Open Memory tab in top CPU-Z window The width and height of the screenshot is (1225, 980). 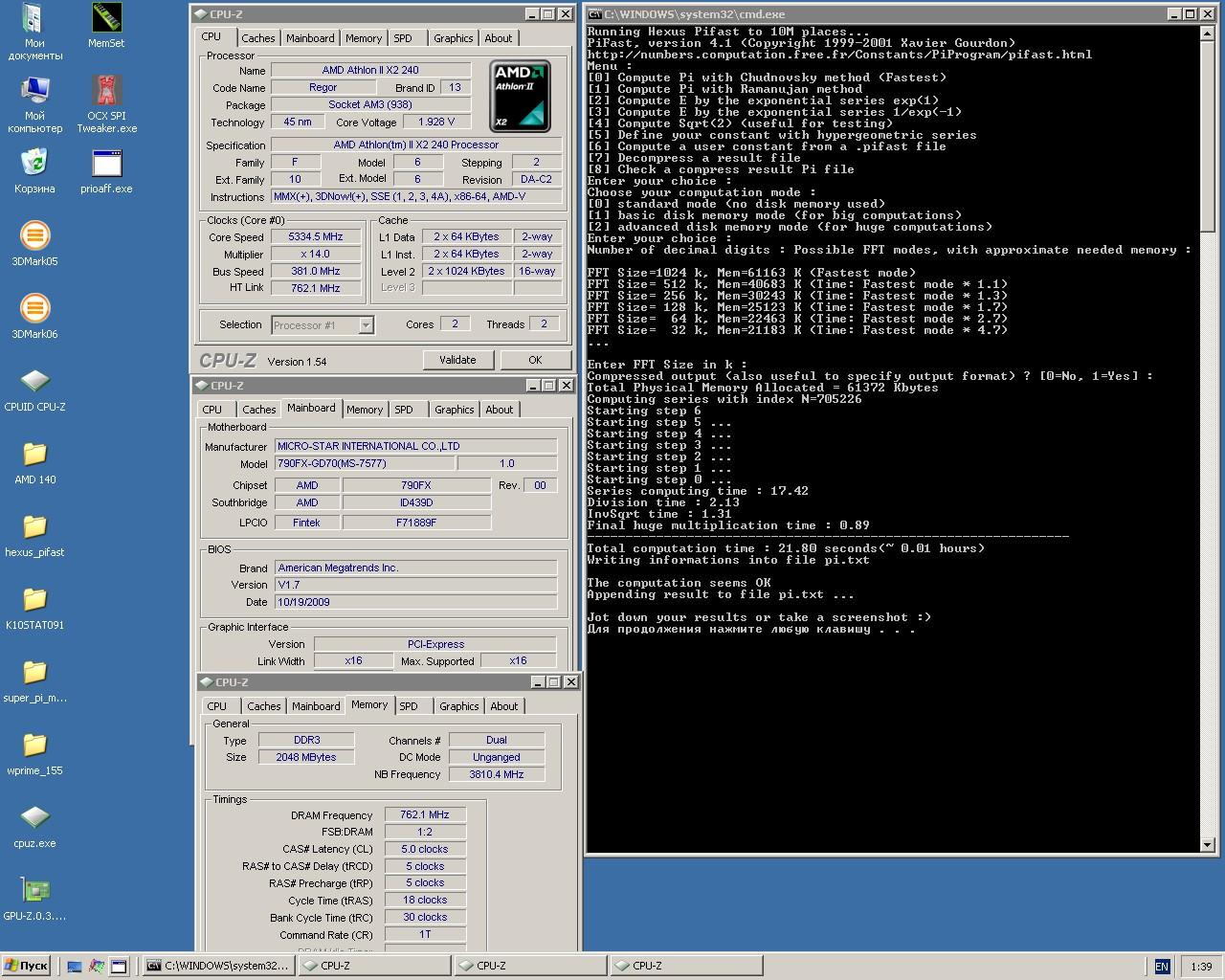[364, 38]
